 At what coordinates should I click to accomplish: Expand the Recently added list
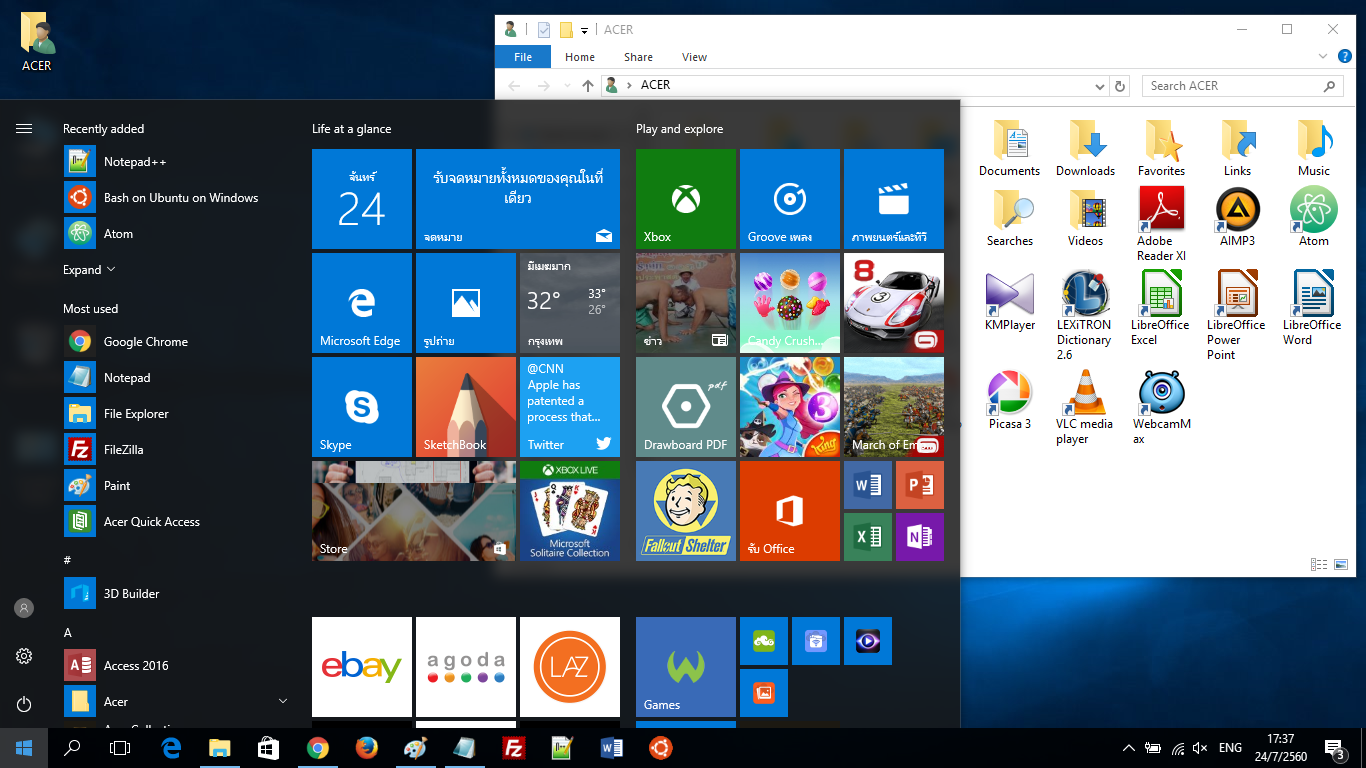(90, 270)
